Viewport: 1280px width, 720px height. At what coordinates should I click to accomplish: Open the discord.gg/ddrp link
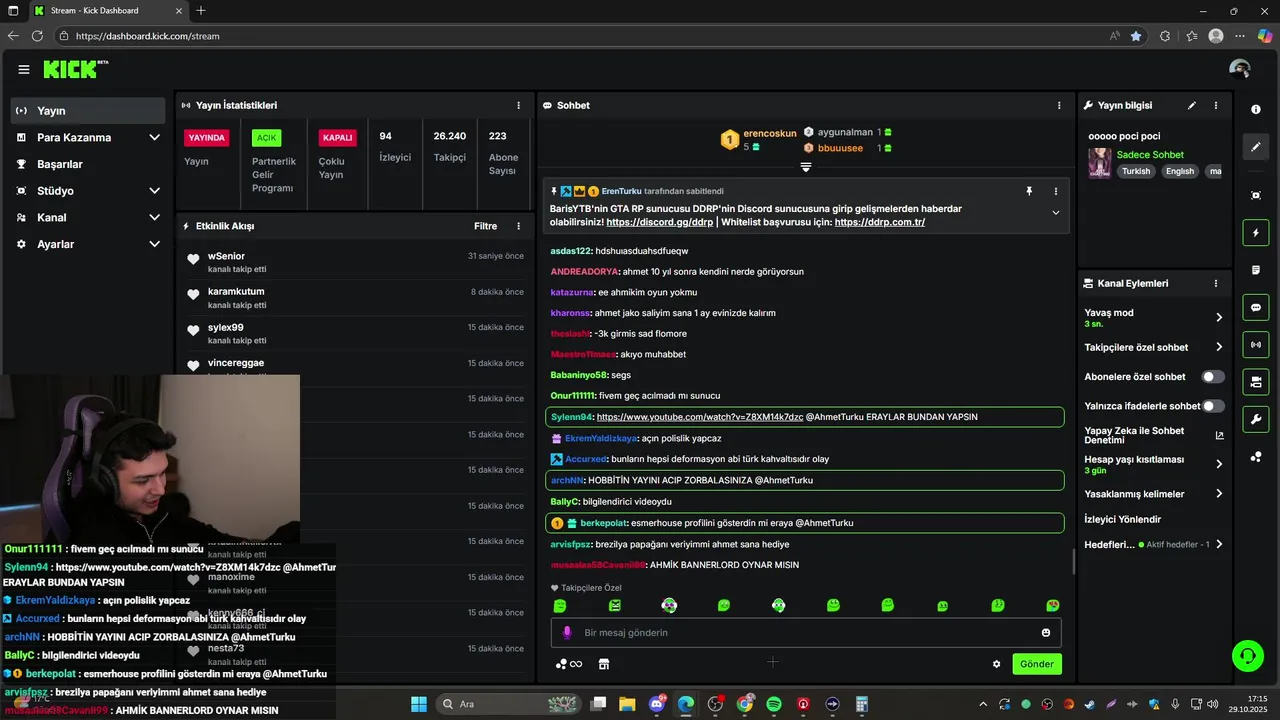(x=660, y=222)
